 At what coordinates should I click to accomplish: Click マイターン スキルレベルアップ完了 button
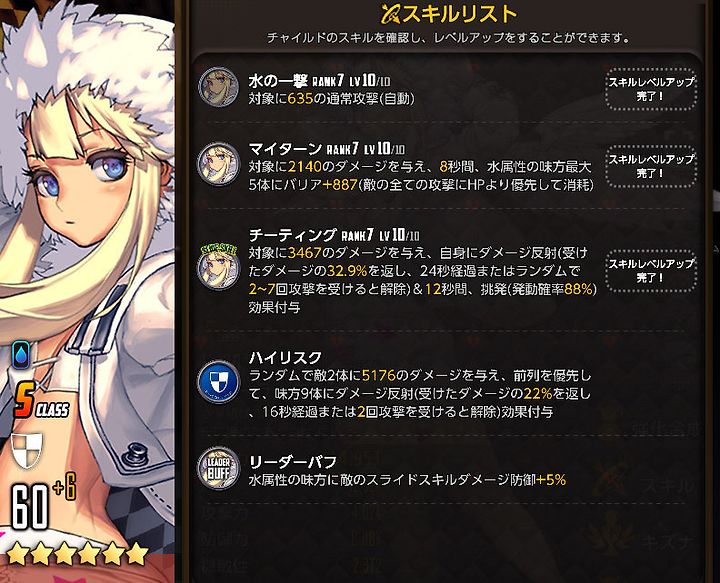coord(651,166)
